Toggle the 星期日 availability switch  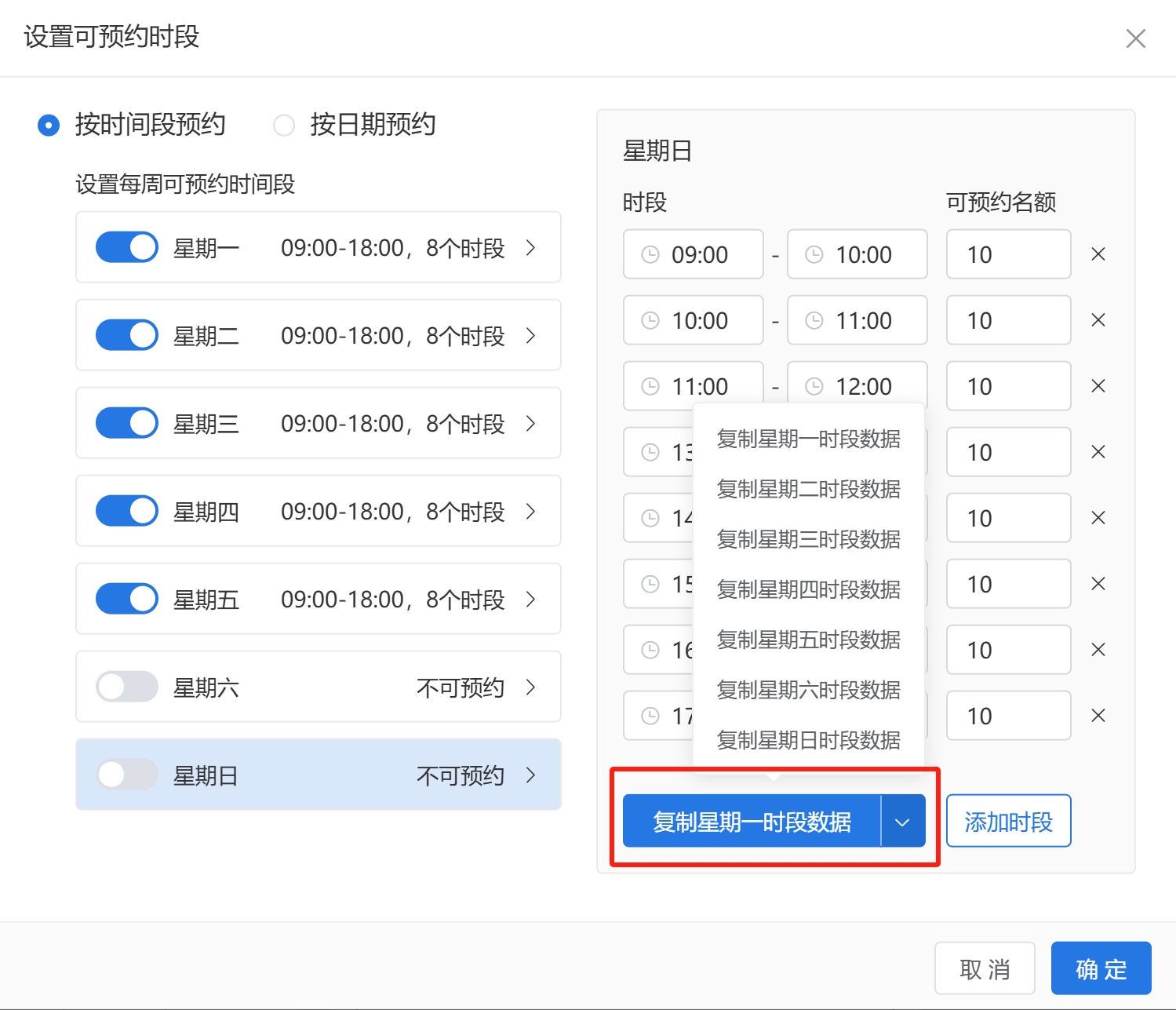coord(127,775)
